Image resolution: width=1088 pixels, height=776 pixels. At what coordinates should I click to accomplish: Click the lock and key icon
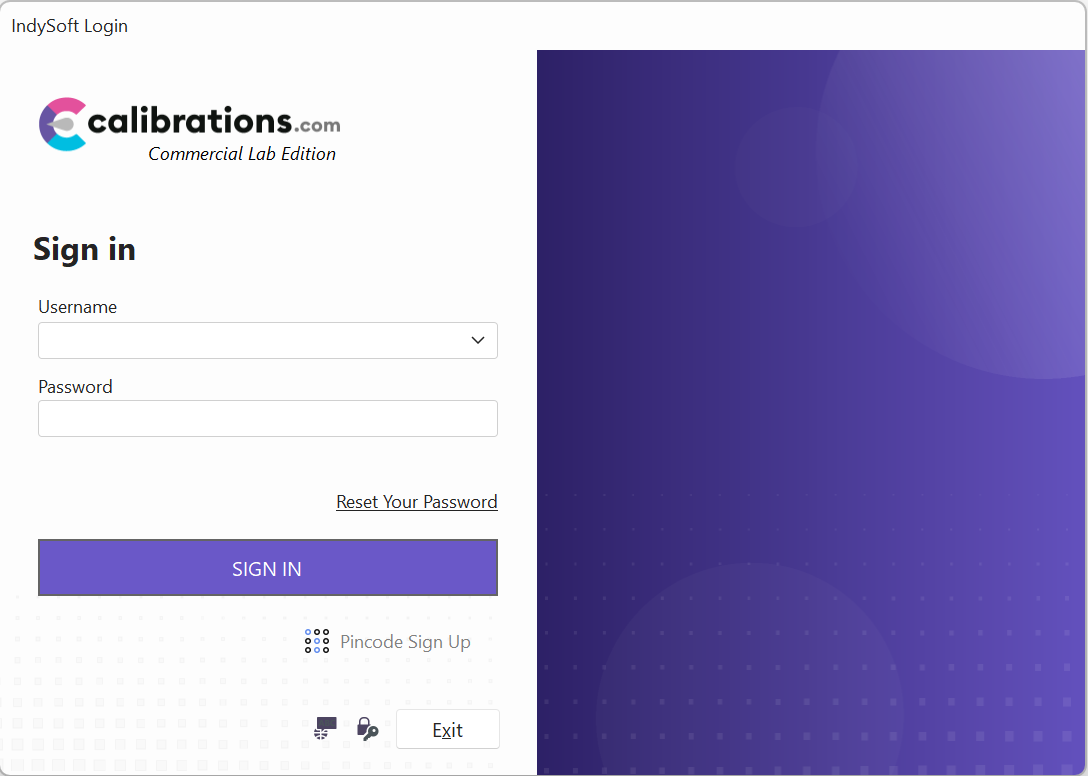(367, 729)
